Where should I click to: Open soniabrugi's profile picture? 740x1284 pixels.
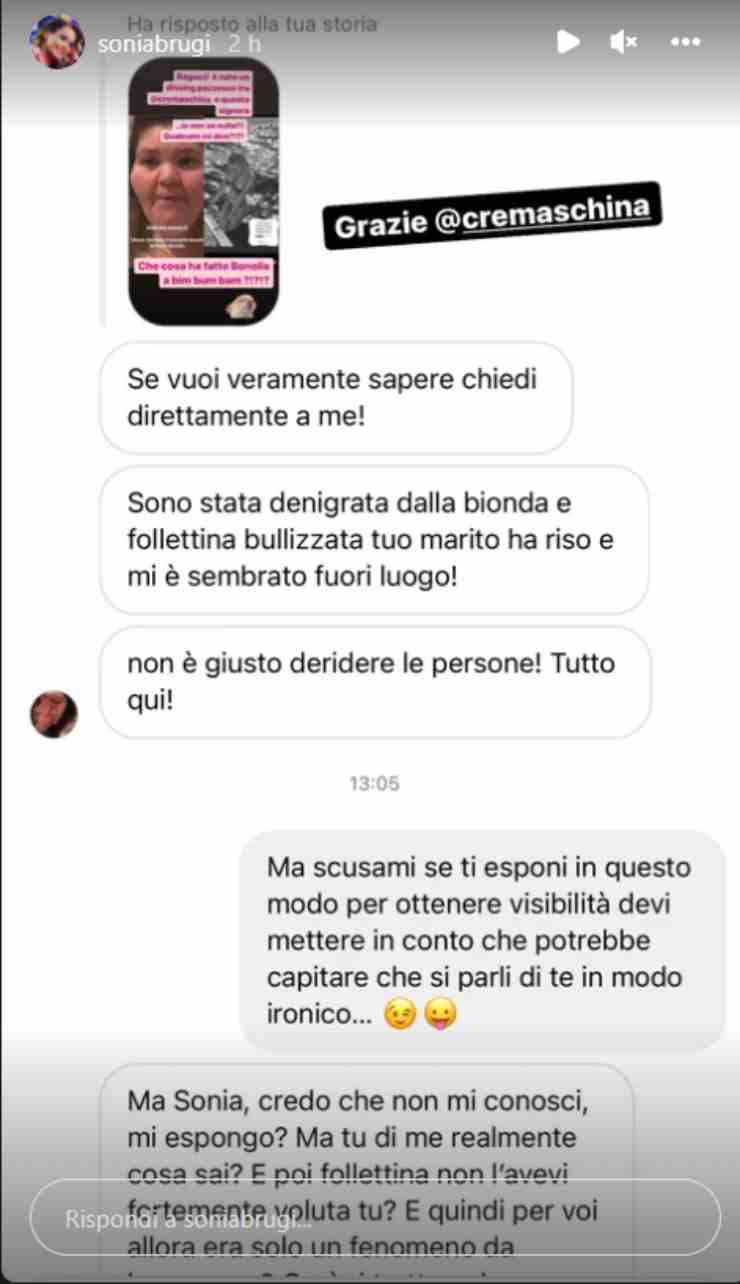click(57, 42)
